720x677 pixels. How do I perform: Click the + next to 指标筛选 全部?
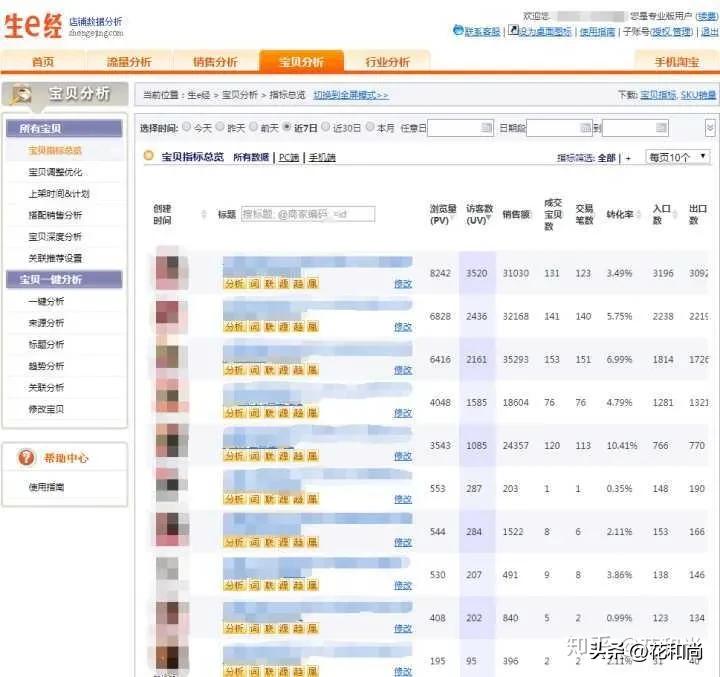tap(628, 158)
